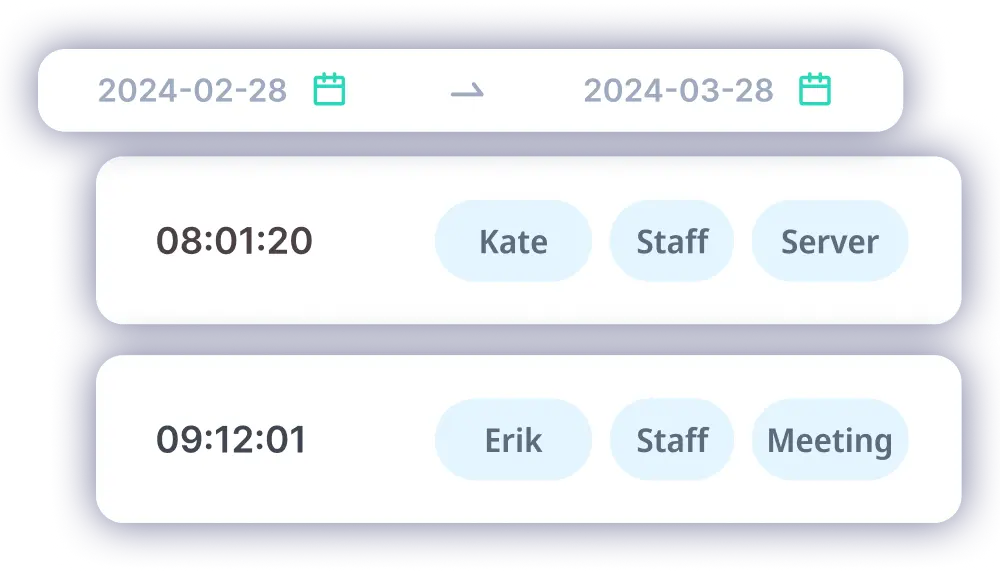Select the Erik tag
Image resolution: width=1000 pixels, height=572 pixels.
[513, 440]
